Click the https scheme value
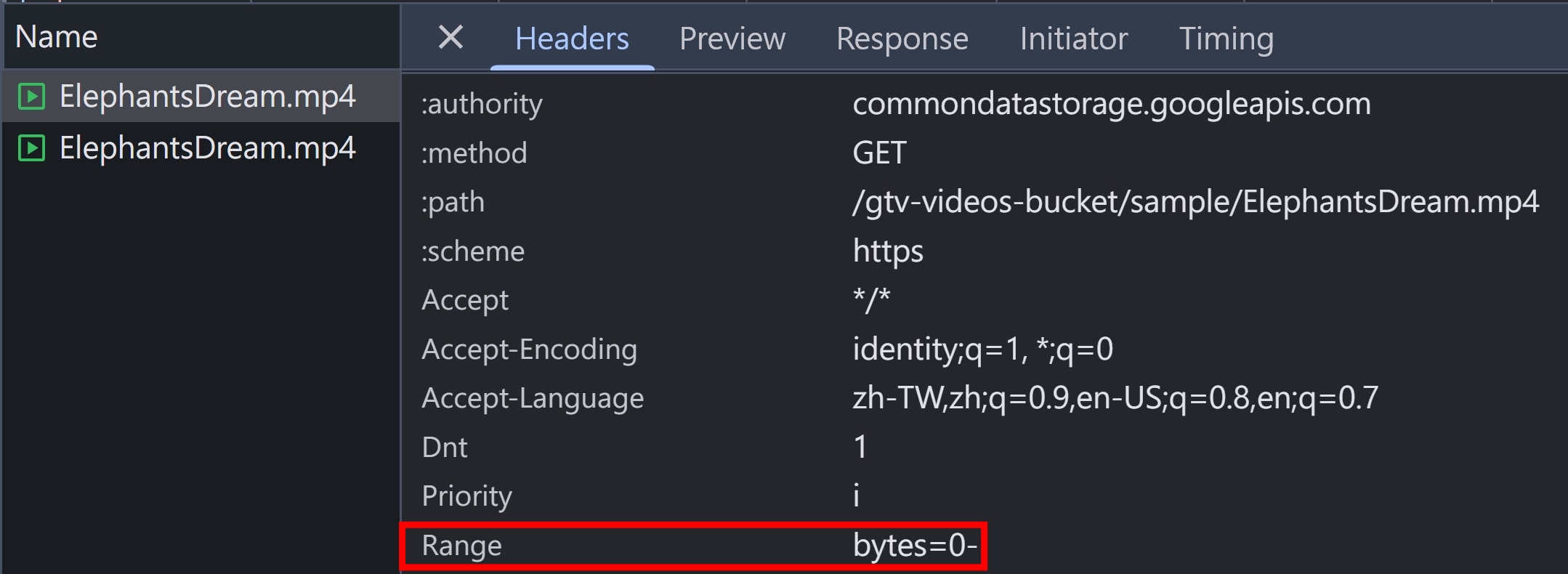Image resolution: width=1568 pixels, height=574 pixels. coord(888,251)
